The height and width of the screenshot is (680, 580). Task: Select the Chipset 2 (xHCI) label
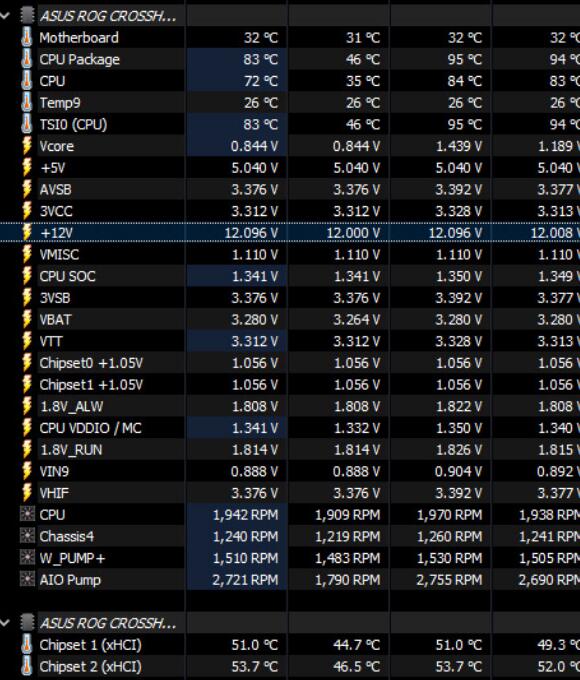click(x=91, y=667)
